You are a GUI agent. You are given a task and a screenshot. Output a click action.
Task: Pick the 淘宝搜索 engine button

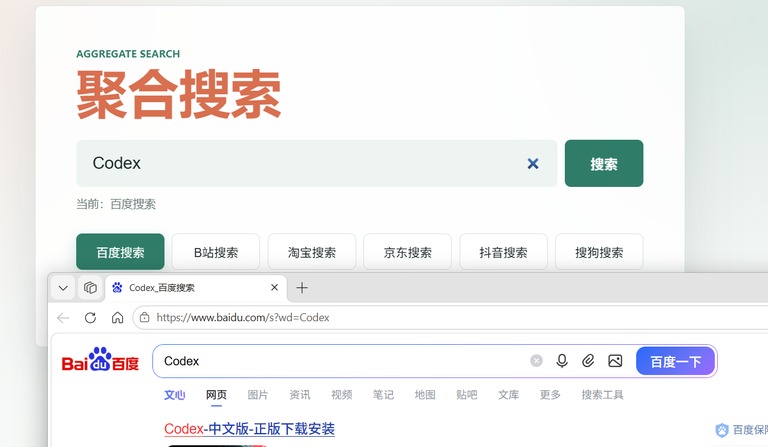pyautogui.click(x=312, y=252)
